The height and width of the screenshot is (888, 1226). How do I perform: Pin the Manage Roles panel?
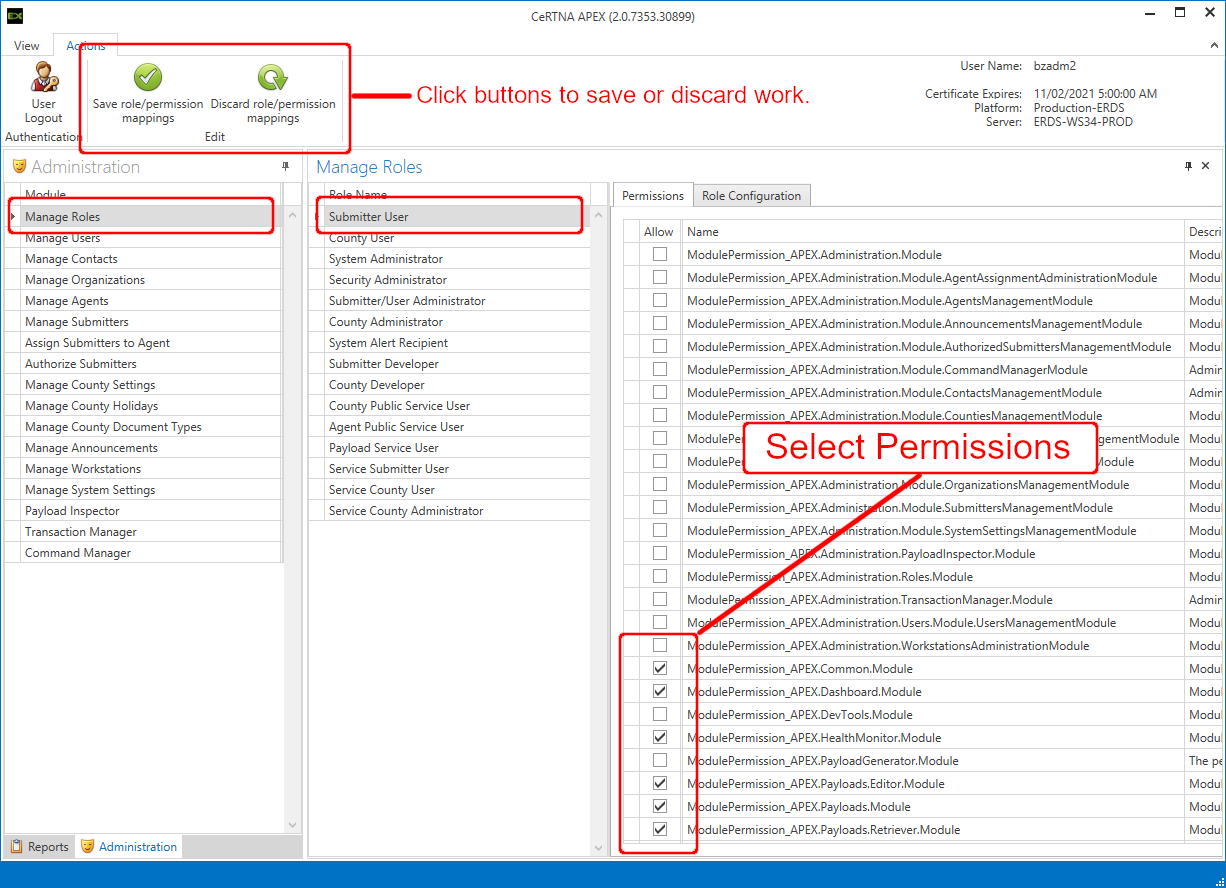tap(1188, 166)
